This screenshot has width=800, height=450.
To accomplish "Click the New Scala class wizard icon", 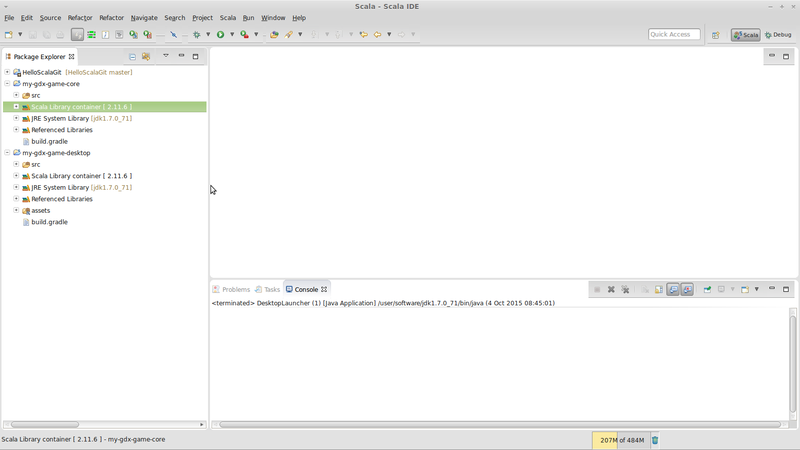I will (x=133, y=35).
